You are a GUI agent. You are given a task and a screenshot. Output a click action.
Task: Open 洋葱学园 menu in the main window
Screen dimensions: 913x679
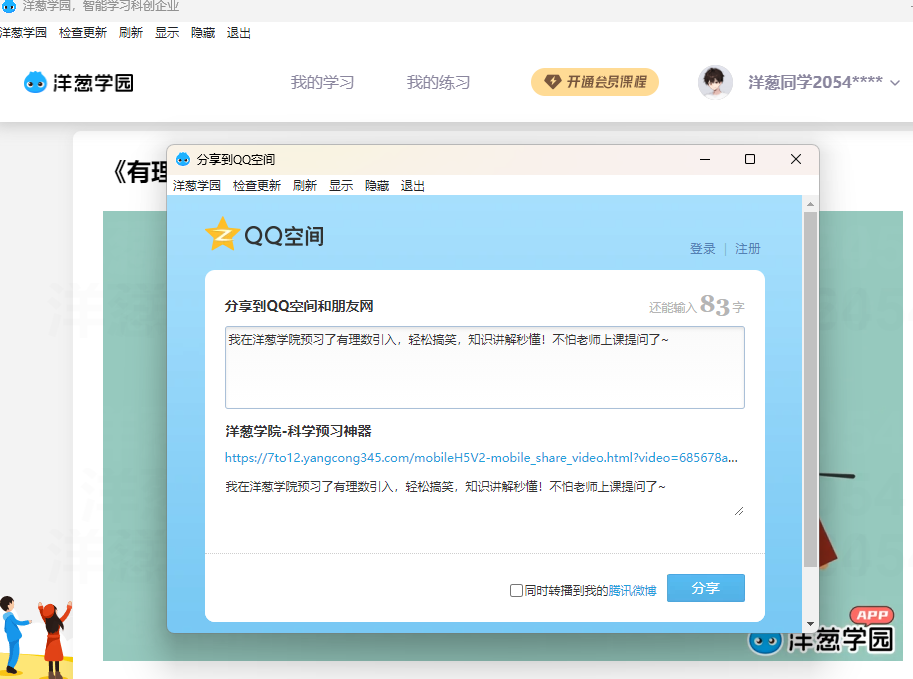[x=23, y=33]
